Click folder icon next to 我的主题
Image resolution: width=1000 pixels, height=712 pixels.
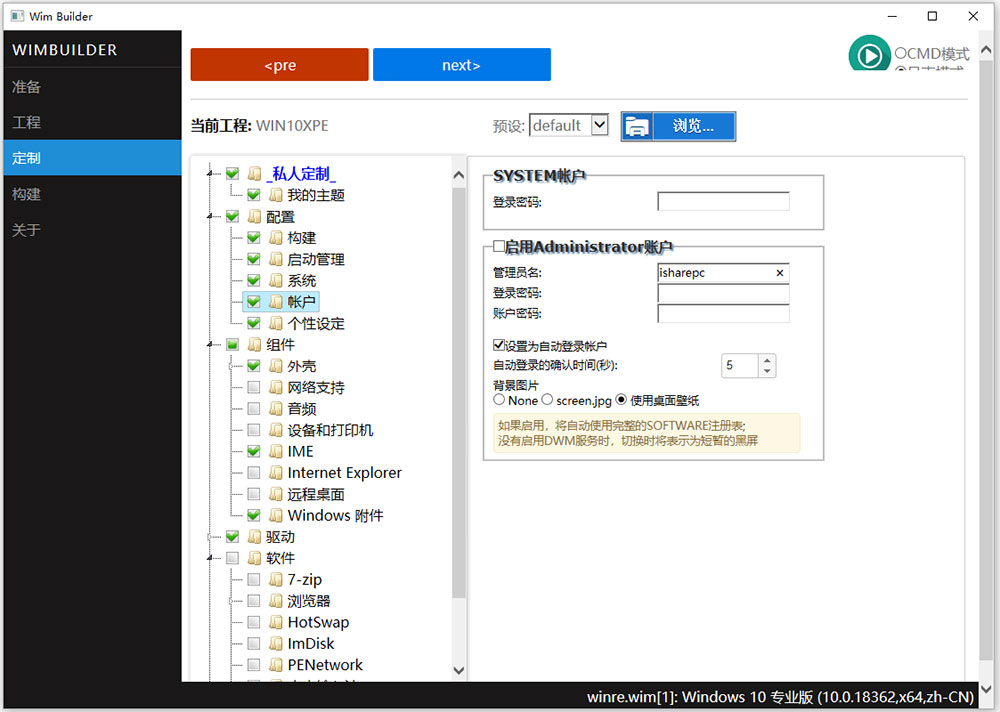point(276,195)
